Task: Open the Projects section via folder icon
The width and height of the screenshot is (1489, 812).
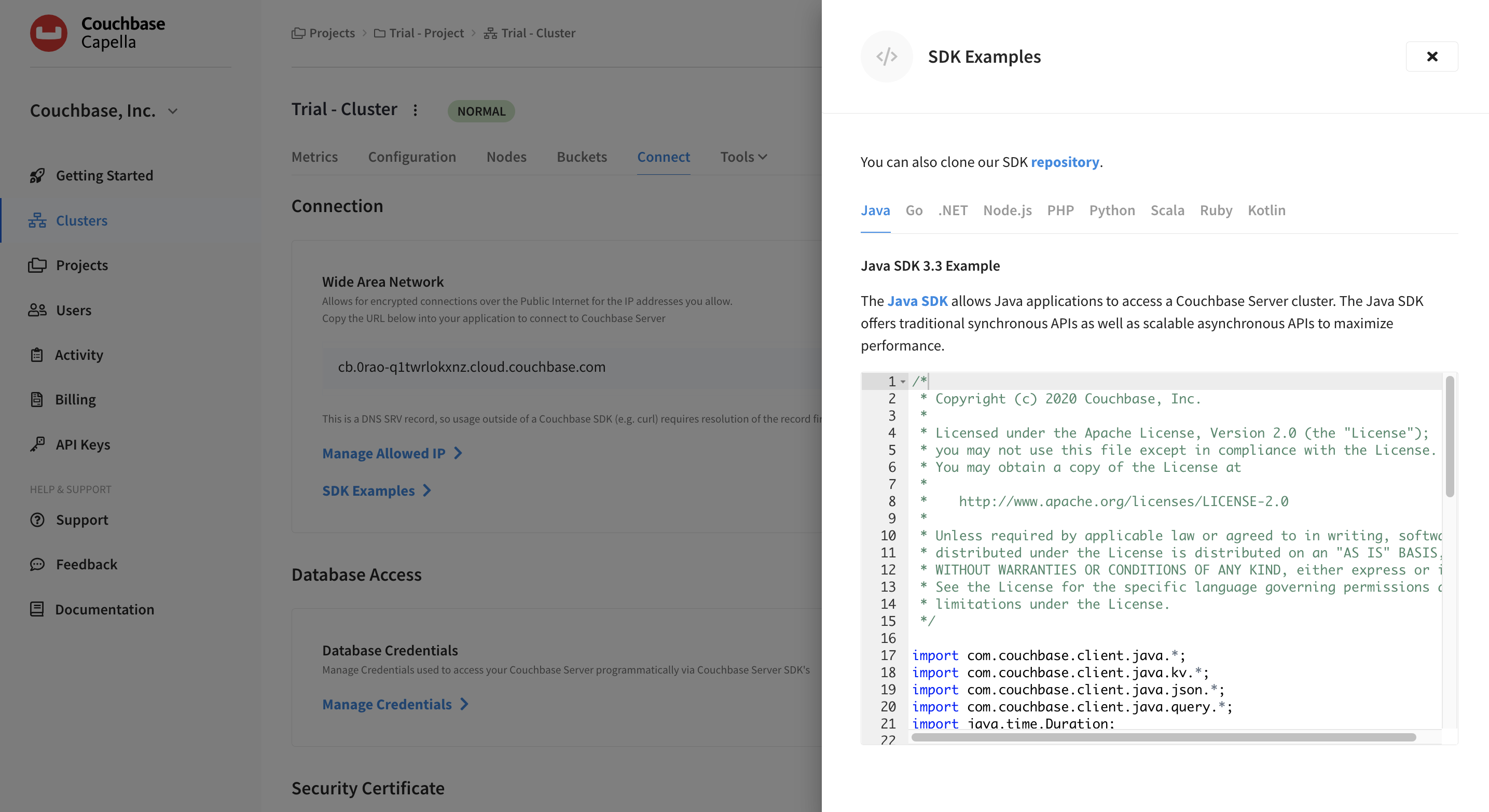Action: tap(37, 265)
